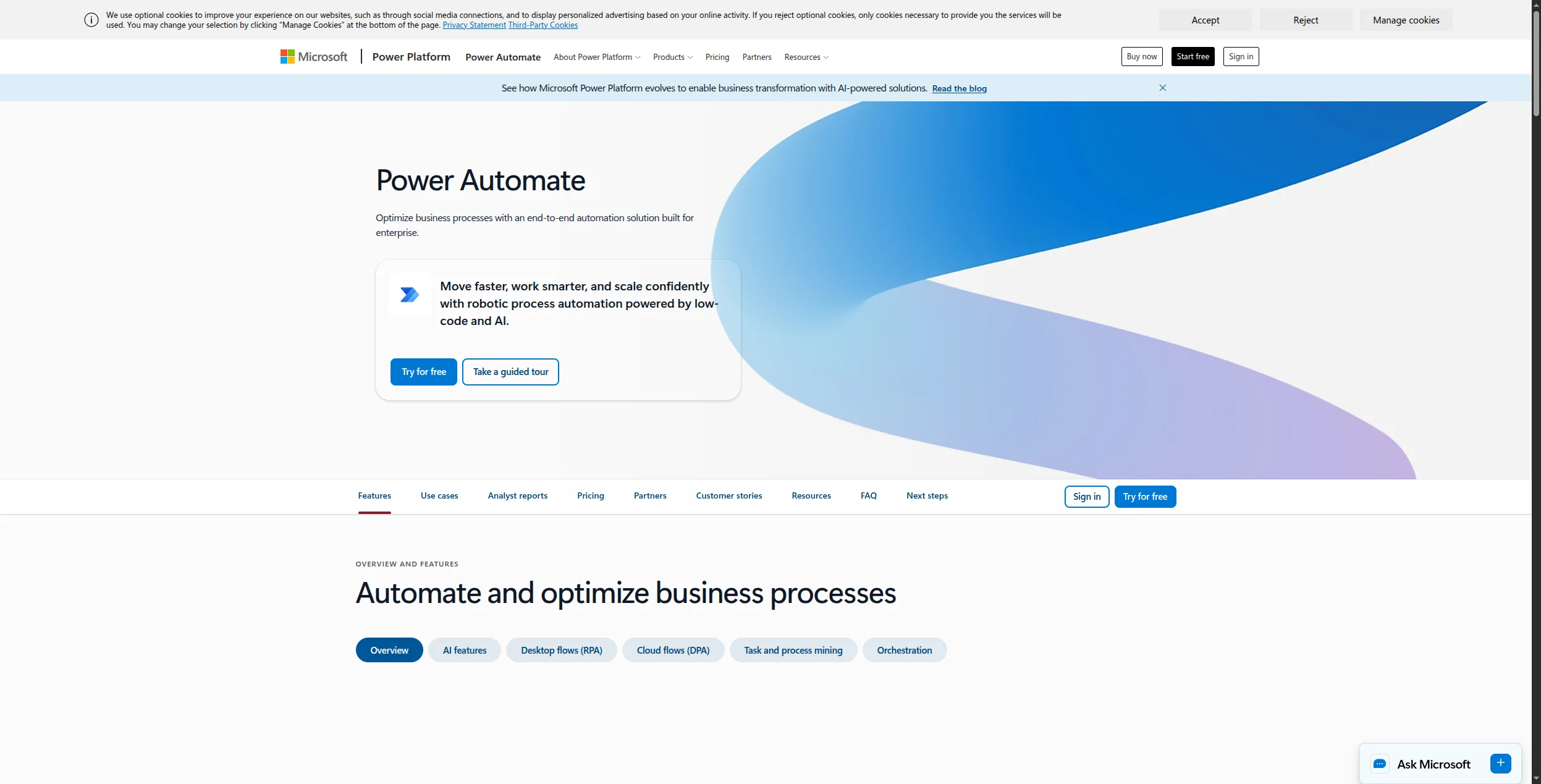Image resolution: width=1541 pixels, height=784 pixels.
Task: Click scrollbar down arrow
Action: click(1536, 778)
